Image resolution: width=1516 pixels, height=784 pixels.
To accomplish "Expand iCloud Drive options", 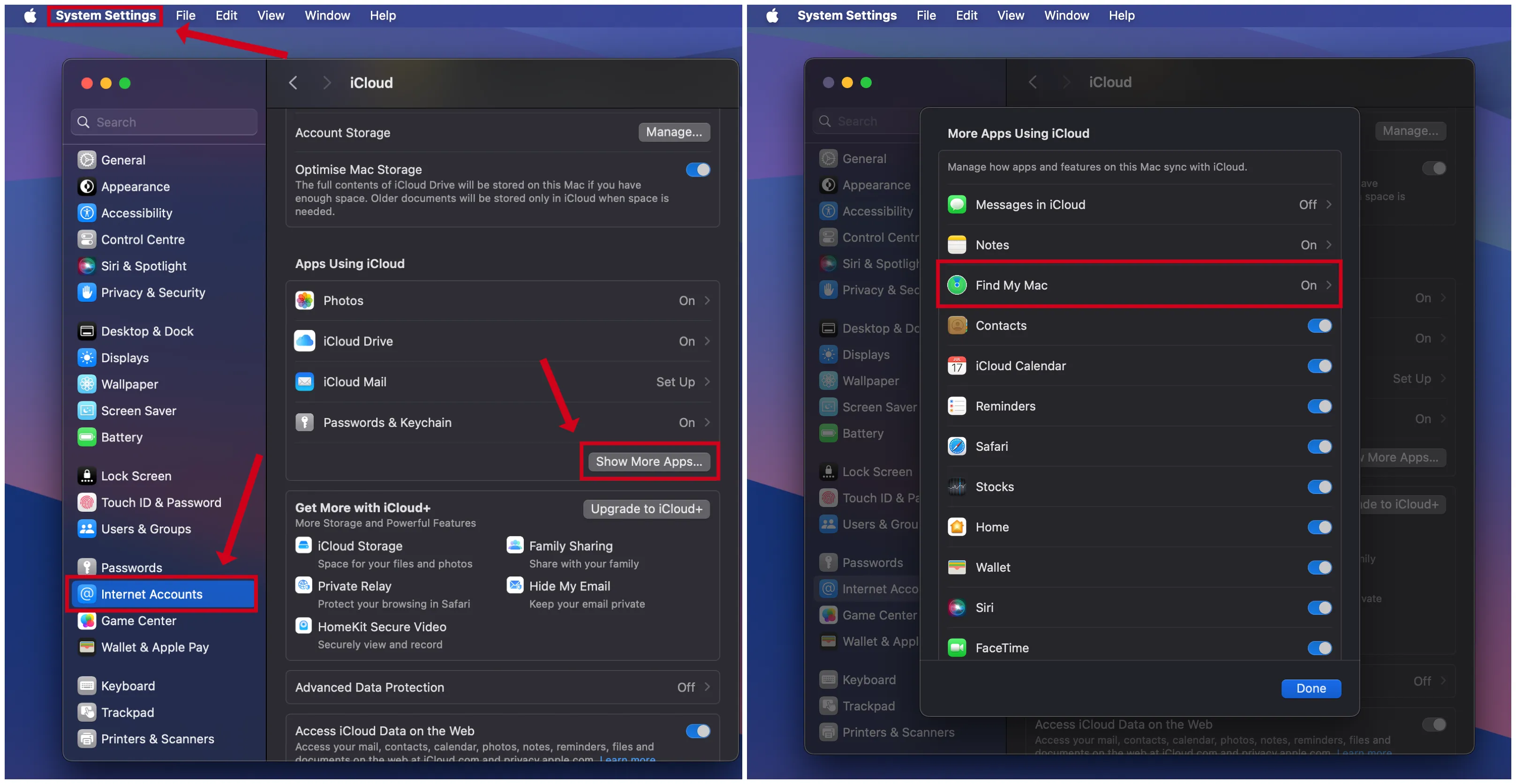I will click(503, 341).
